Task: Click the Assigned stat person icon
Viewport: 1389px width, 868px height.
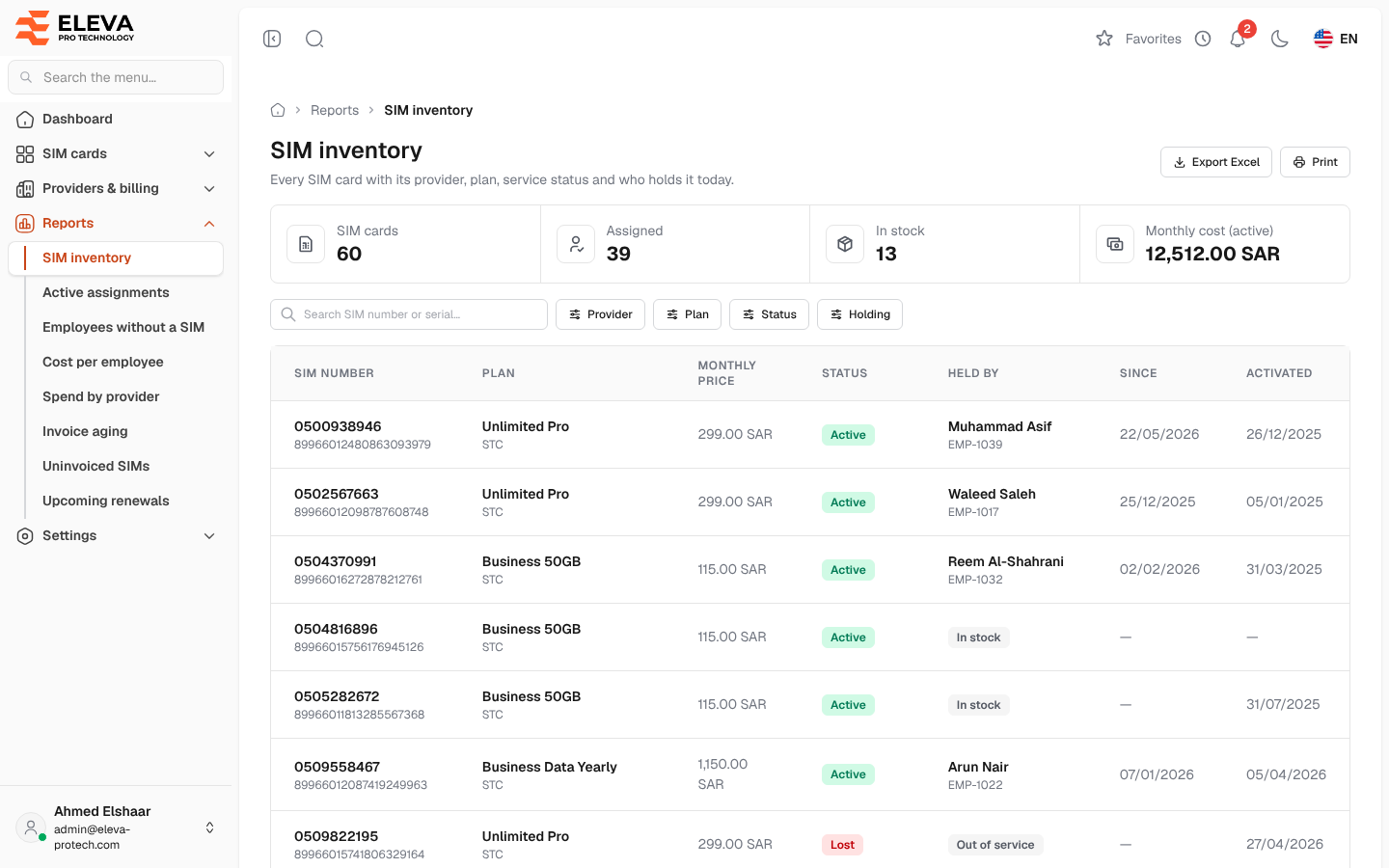Action: (576, 244)
